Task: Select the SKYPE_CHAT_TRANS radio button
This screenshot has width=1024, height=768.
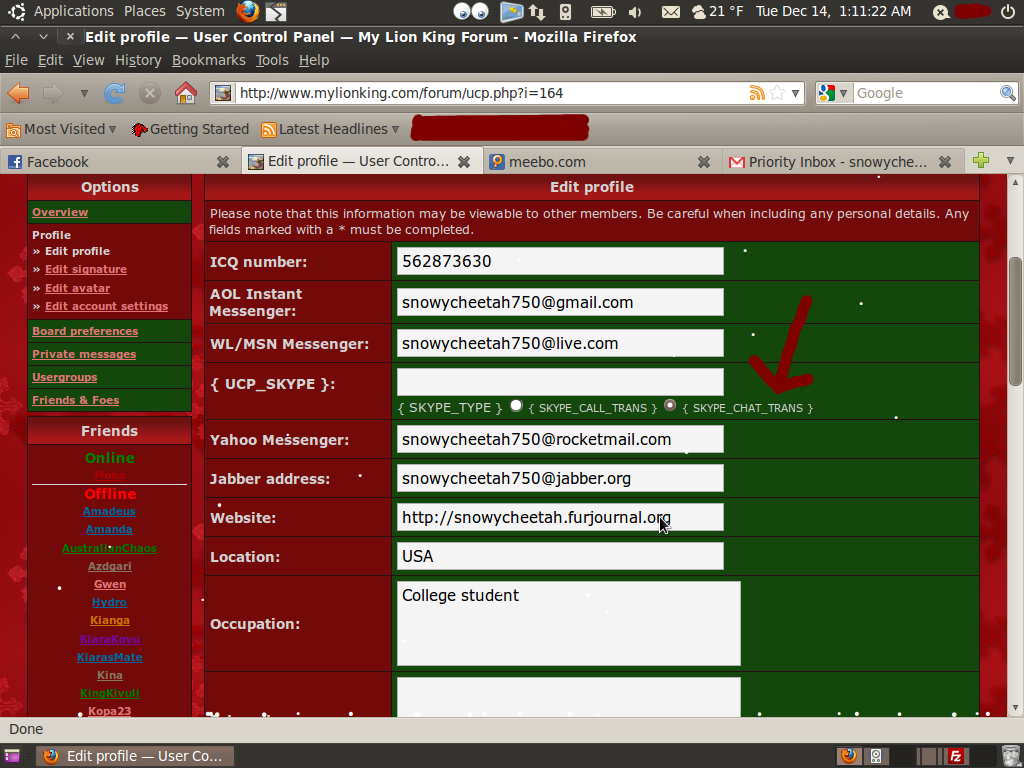Action: point(670,406)
